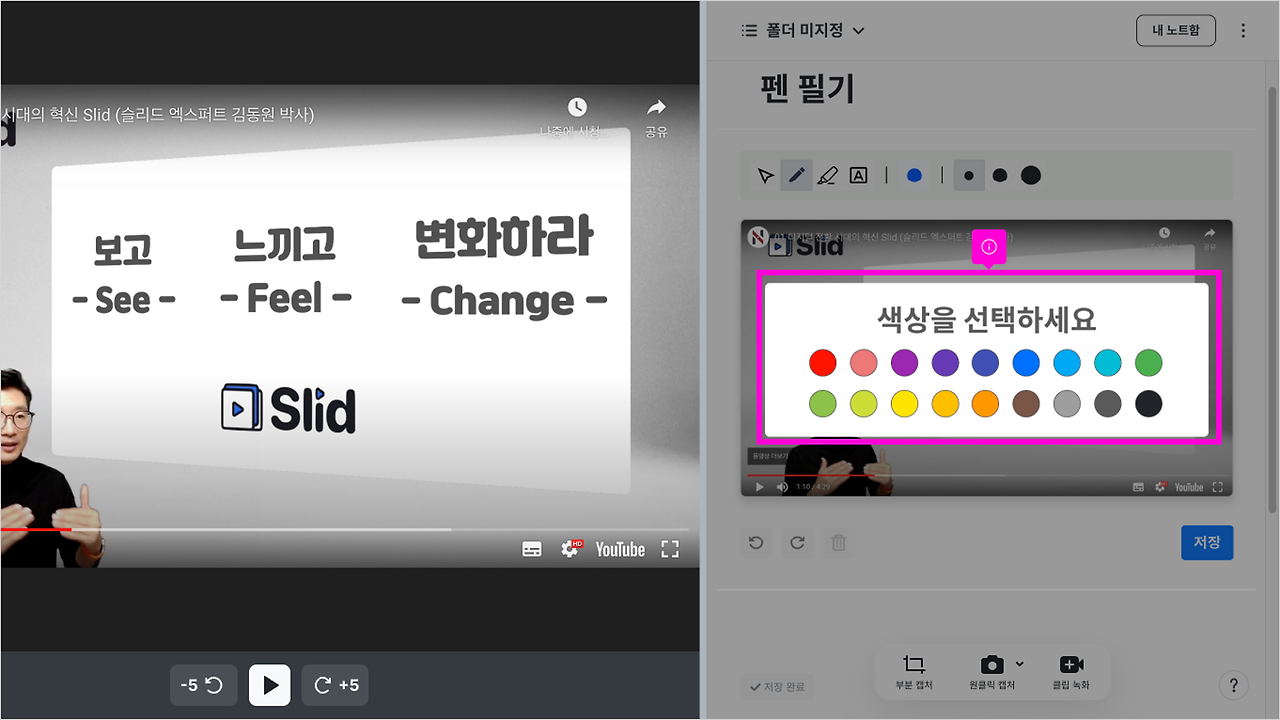The height and width of the screenshot is (720, 1280).
Task: Toggle the pen tool active state
Action: tap(796, 175)
